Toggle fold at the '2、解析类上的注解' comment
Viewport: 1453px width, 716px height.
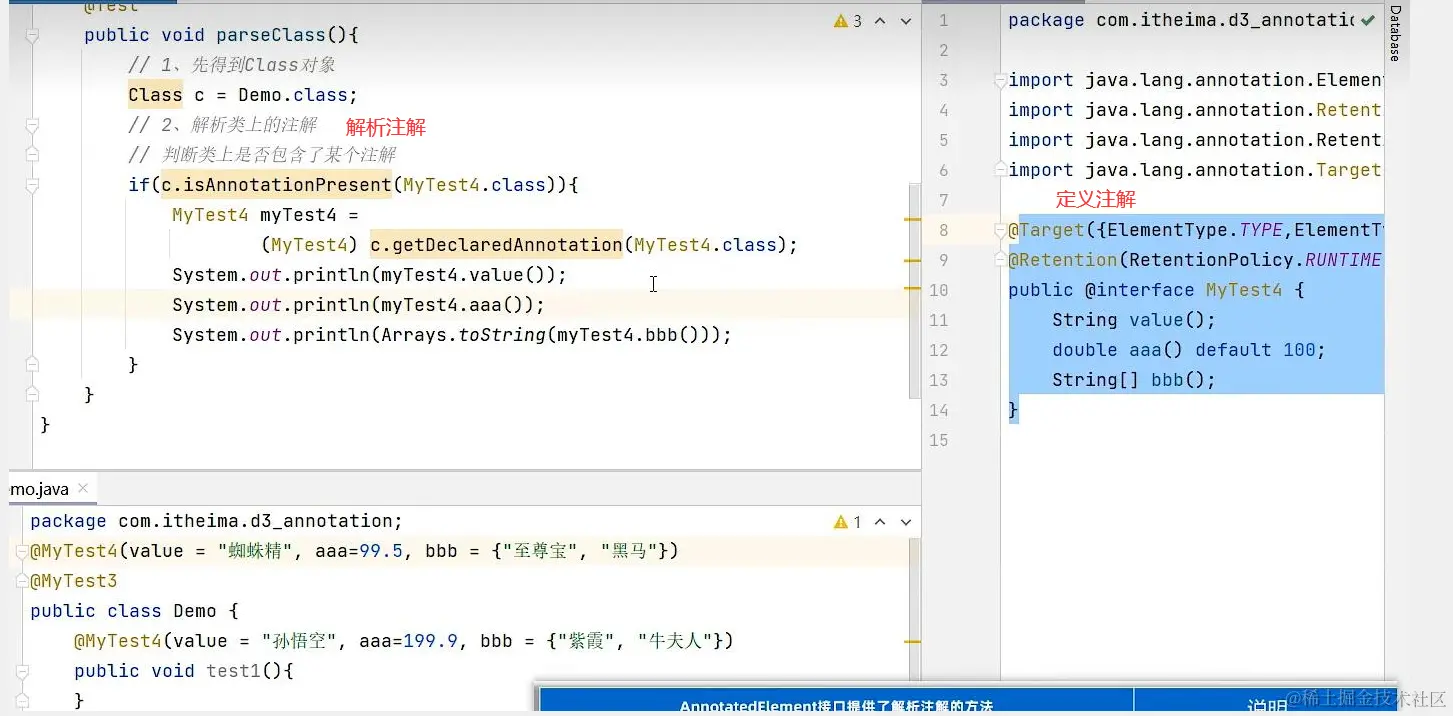coord(32,126)
